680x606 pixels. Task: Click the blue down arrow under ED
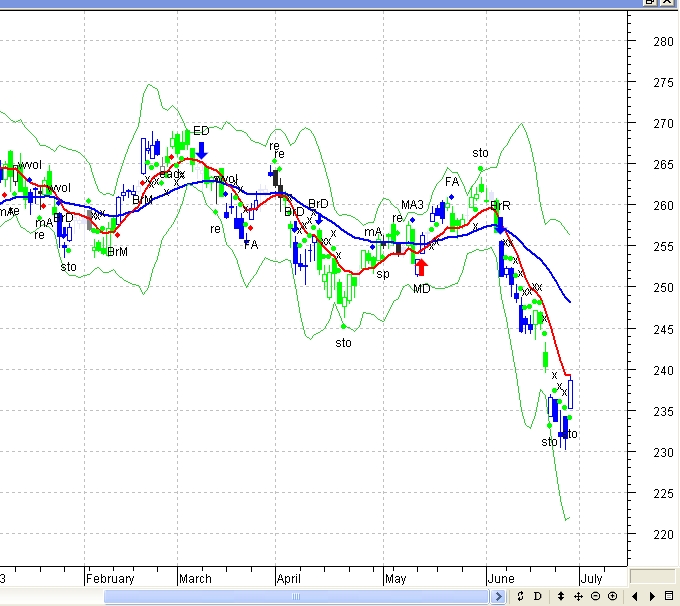pos(202,150)
